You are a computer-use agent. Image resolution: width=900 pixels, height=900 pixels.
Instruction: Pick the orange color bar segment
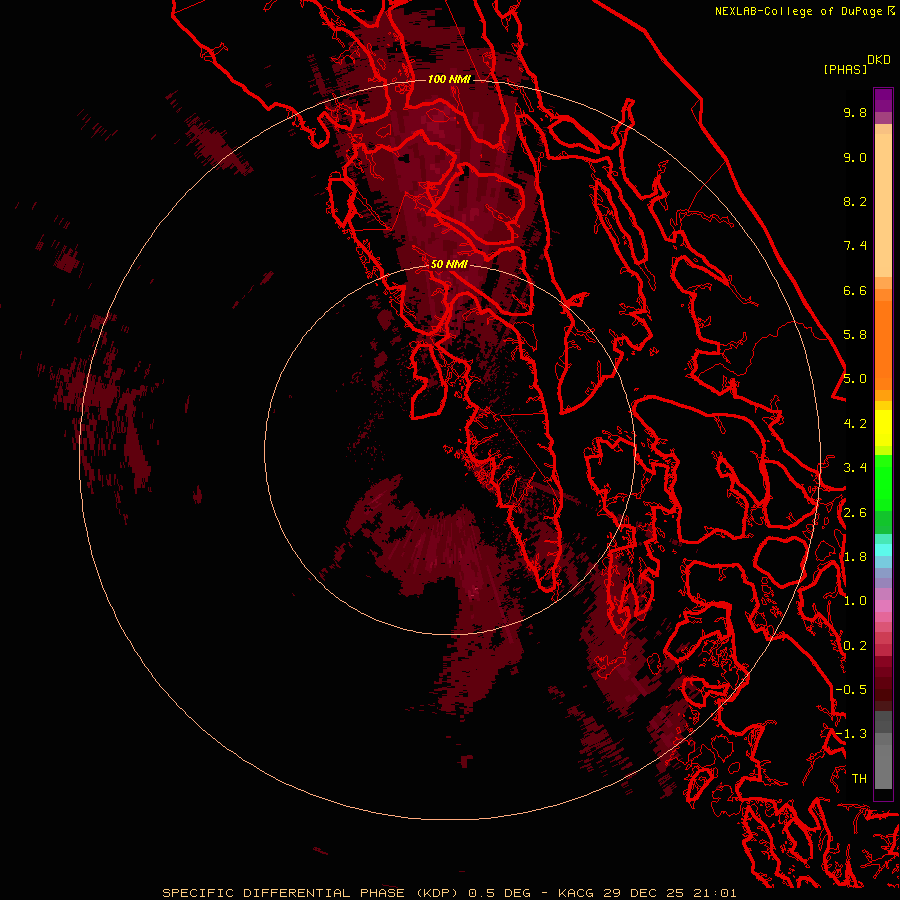(883, 344)
